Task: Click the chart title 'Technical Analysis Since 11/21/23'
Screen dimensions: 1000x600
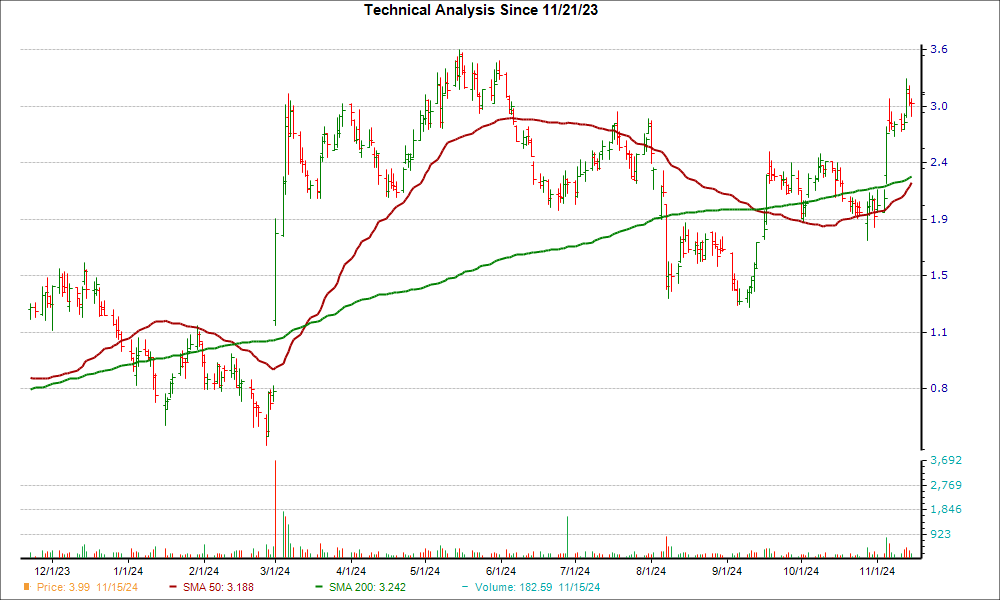Action: coord(481,10)
